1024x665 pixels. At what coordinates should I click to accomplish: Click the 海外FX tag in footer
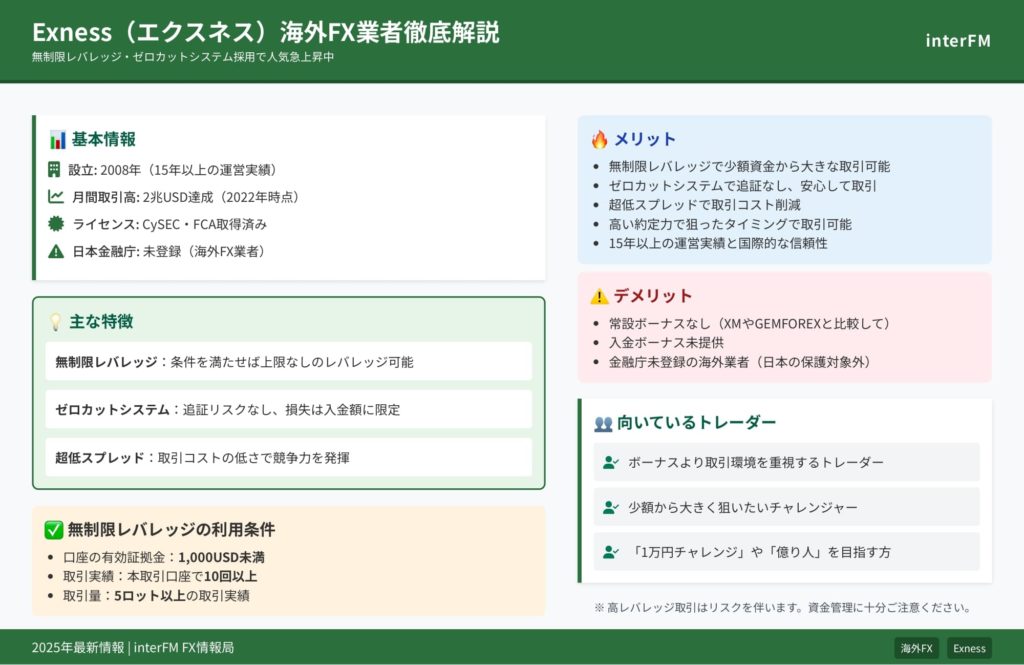coord(916,648)
